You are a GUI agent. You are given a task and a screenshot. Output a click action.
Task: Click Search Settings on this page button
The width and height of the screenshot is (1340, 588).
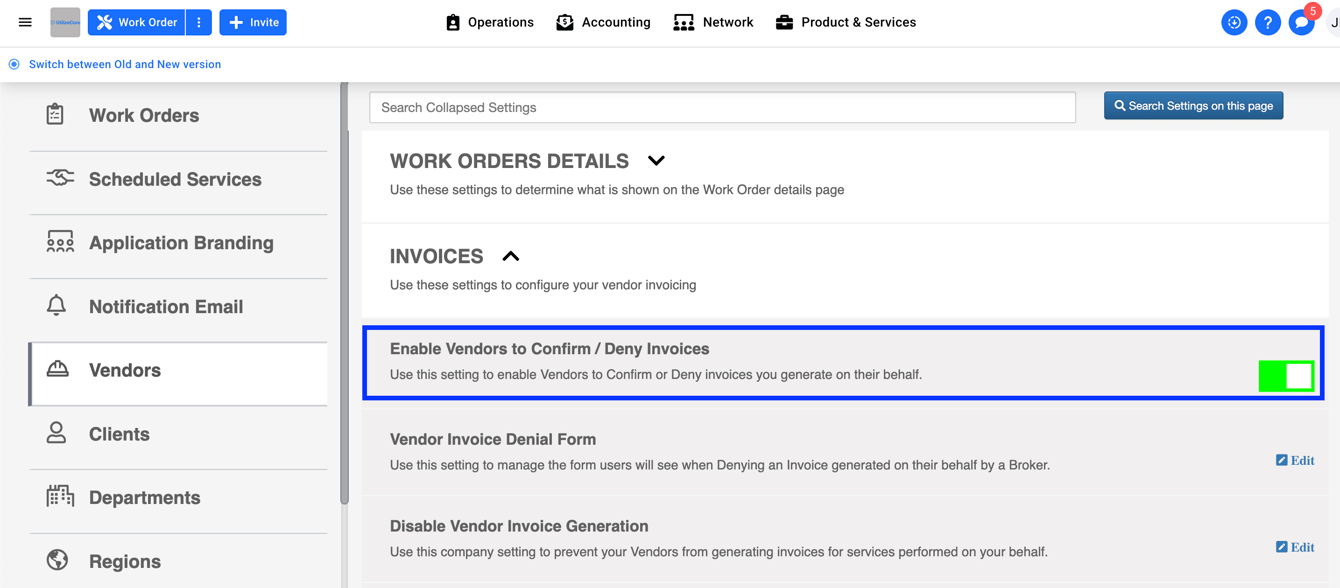[1193, 105]
